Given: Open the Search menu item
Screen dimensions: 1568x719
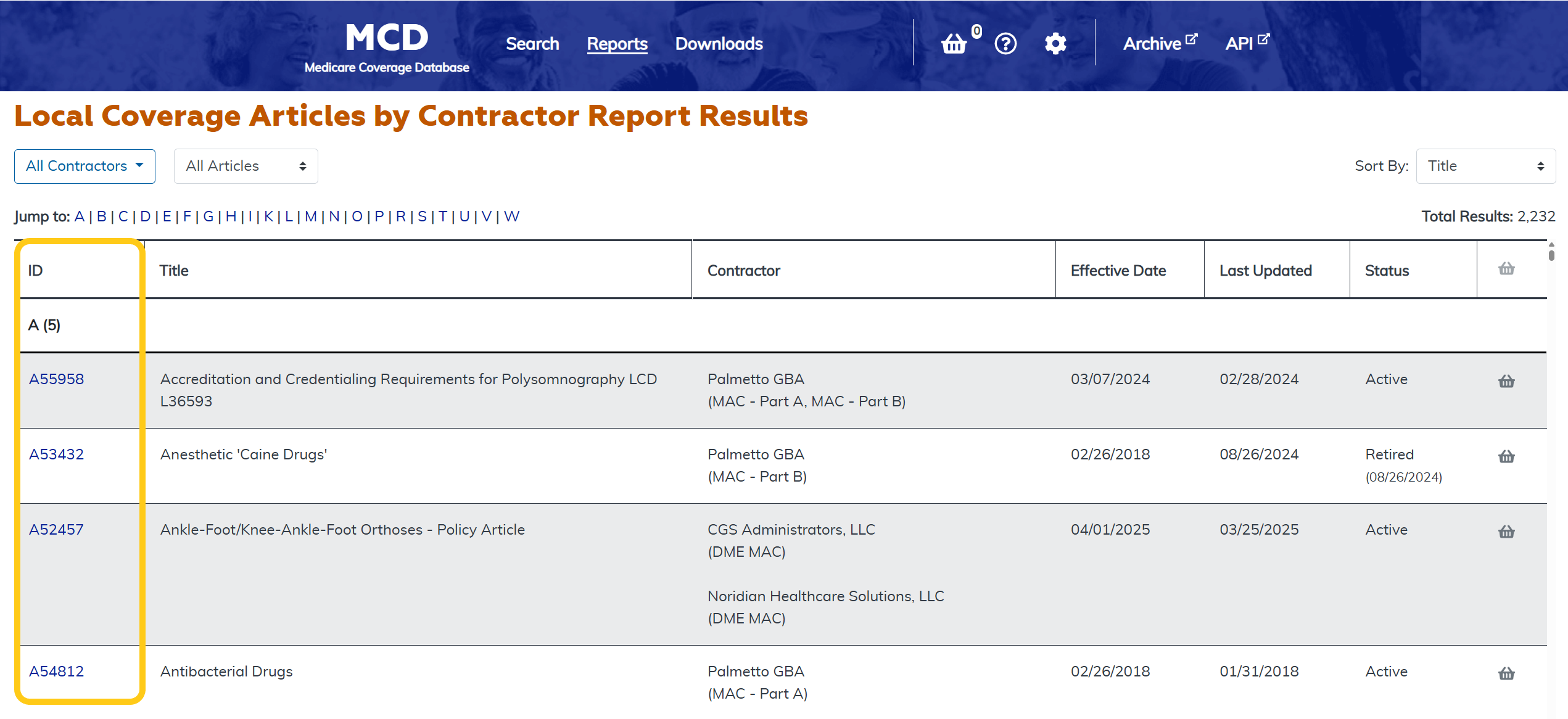Looking at the screenshot, I should (532, 44).
